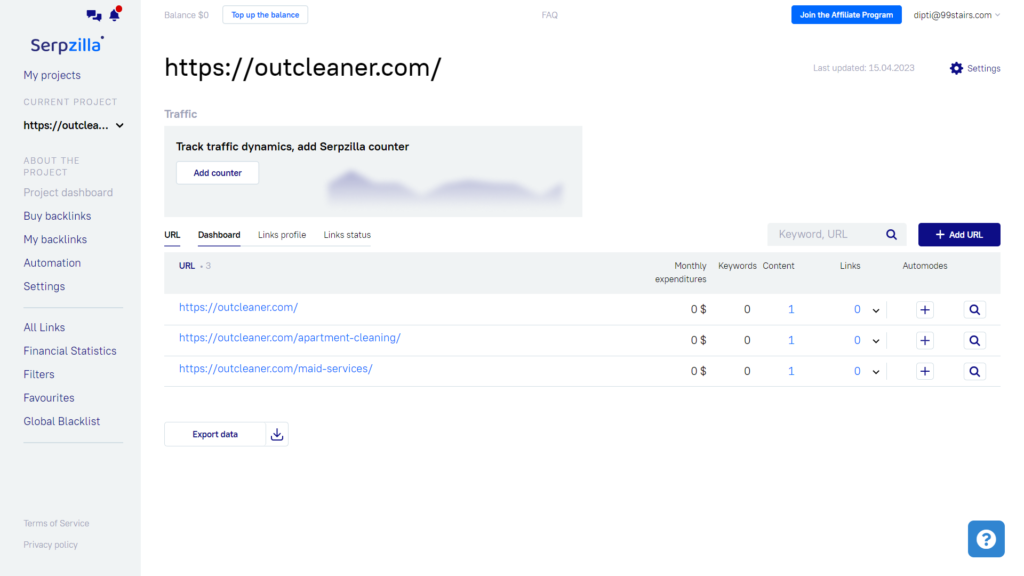Click Links count for maid-services row
The height and width of the screenshot is (576, 1024).
(x=857, y=371)
